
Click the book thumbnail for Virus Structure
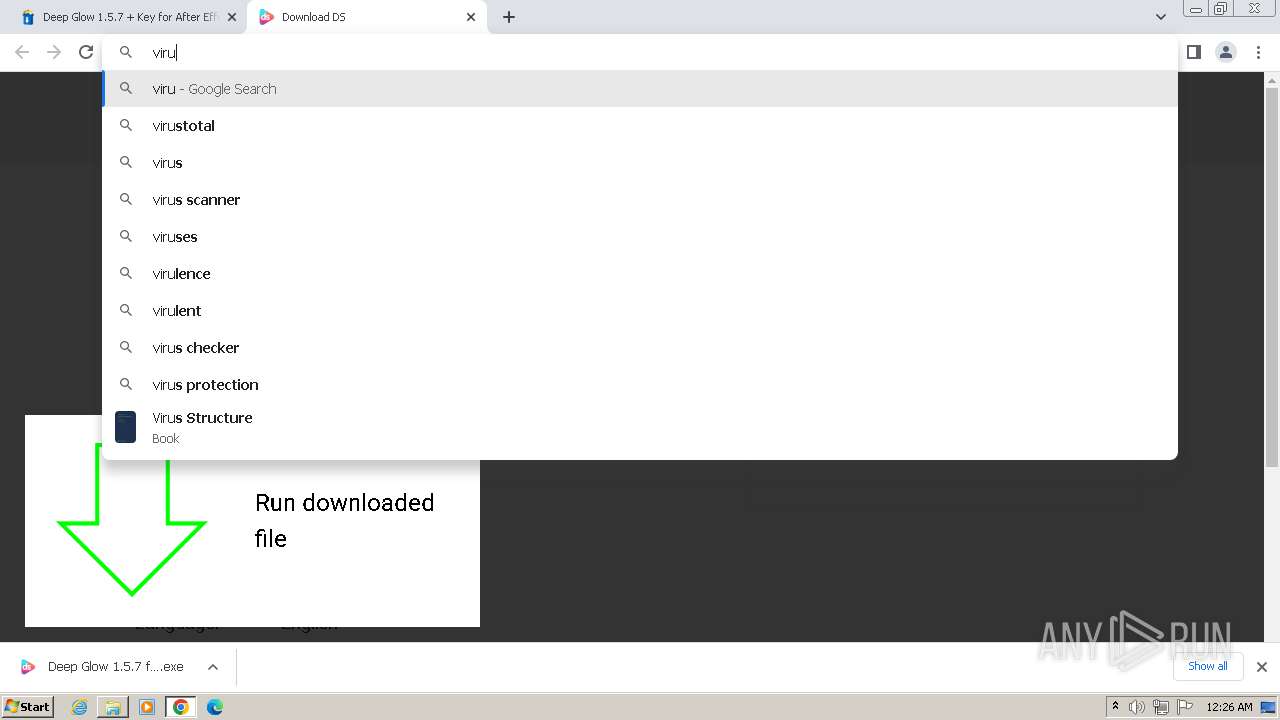click(x=125, y=427)
